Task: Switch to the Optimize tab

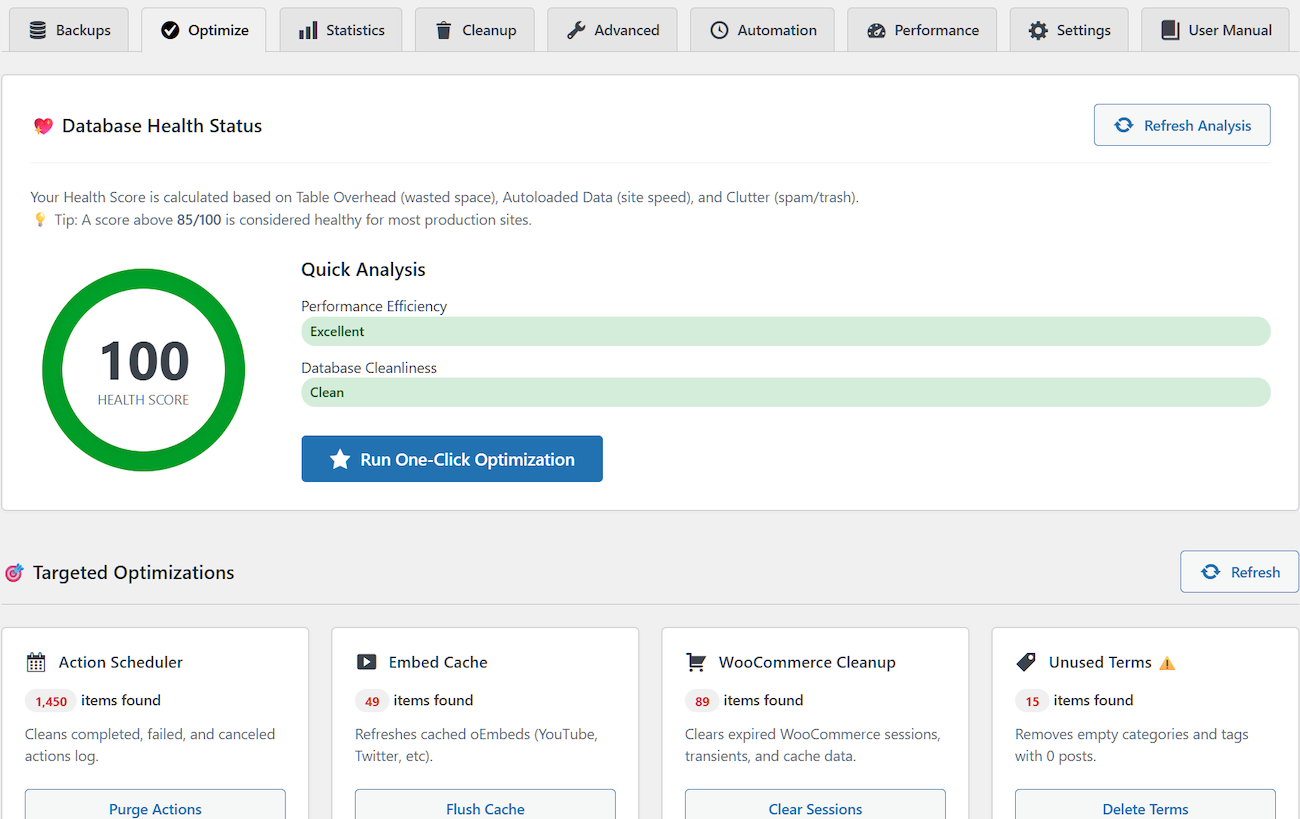Action: click(x=204, y=29)
